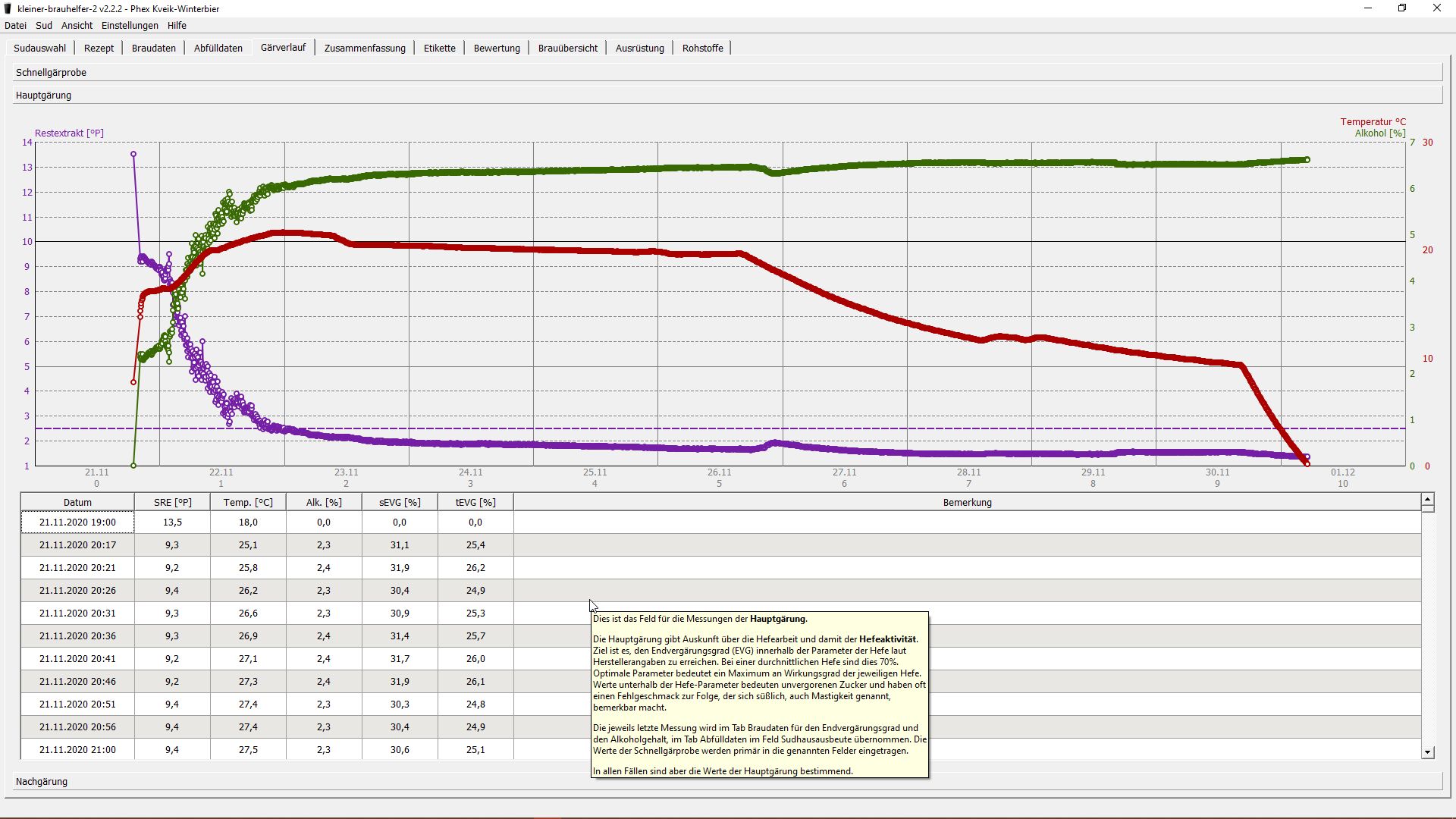The height and width of the screenshot is (819, 1456).
Task: Expand the Schnellgärprobe section
Action: [x=51, y=73]
